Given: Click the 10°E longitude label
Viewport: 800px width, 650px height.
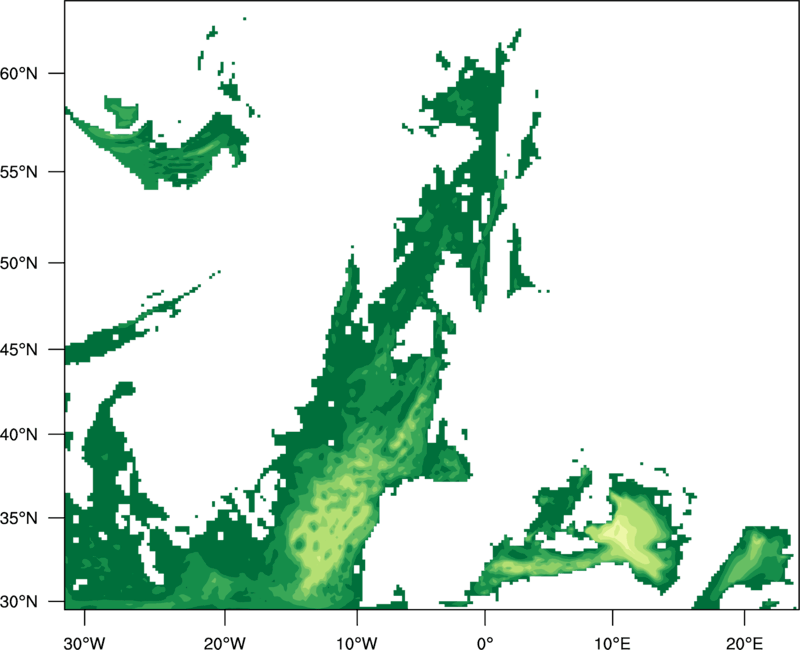Looking at the screenshot, I should pyautogui.click(x=612, y=643).
